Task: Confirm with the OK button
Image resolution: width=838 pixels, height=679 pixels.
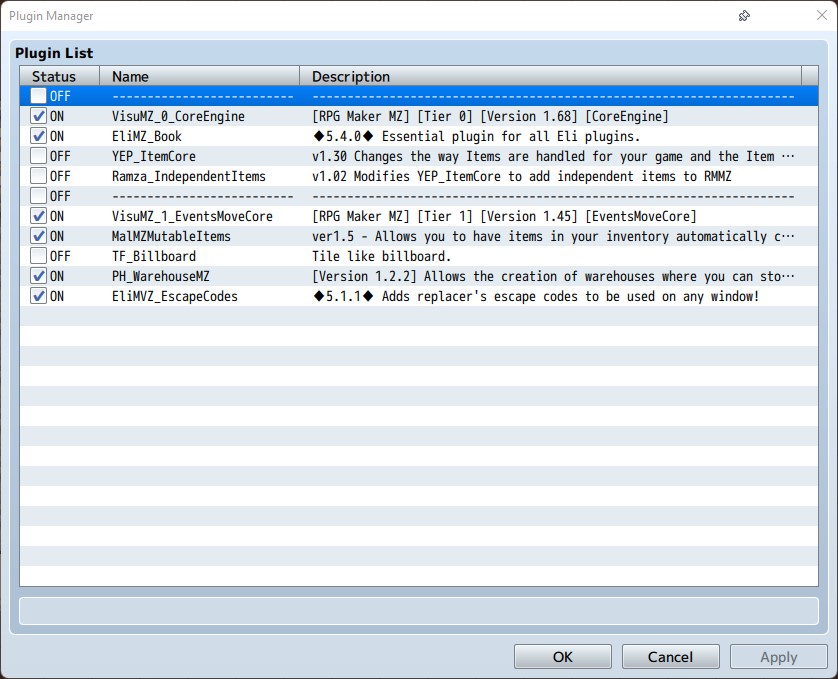Action: (563, 657)
